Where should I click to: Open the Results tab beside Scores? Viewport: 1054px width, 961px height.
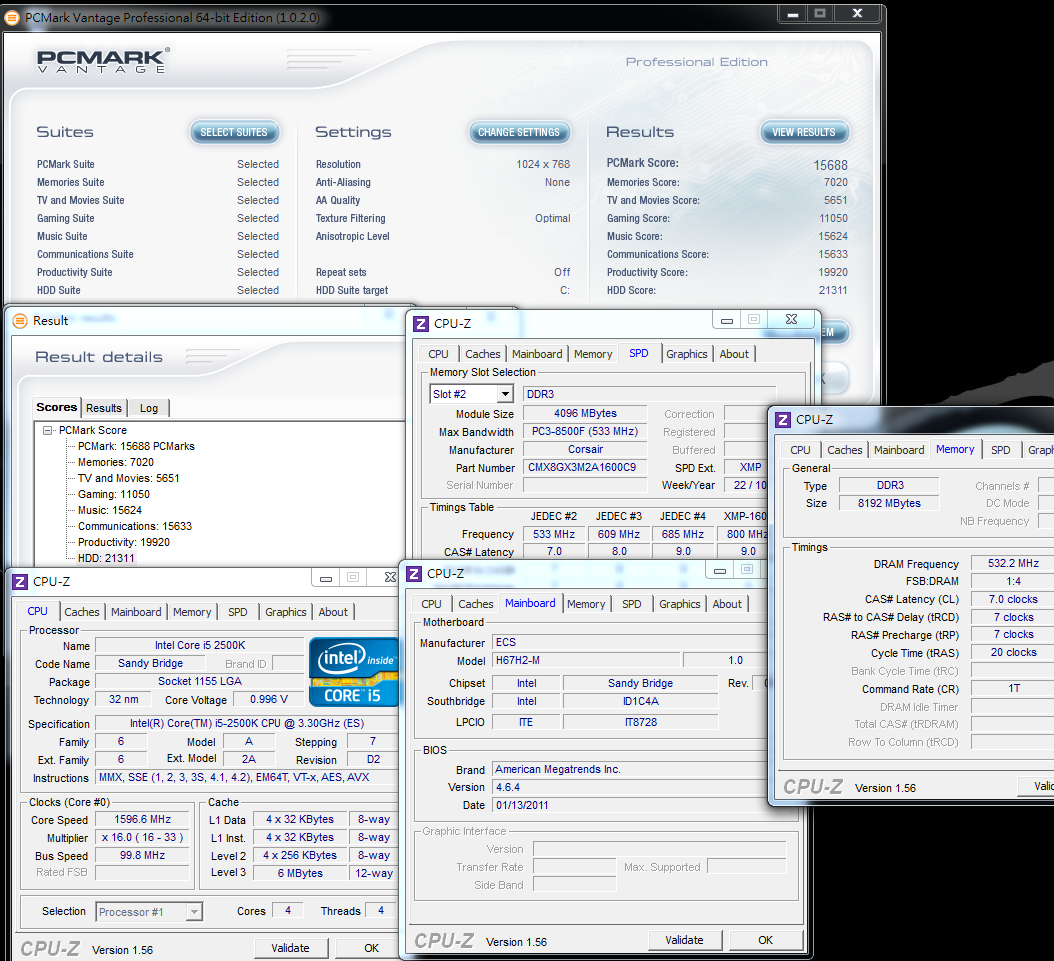point(103,408)
